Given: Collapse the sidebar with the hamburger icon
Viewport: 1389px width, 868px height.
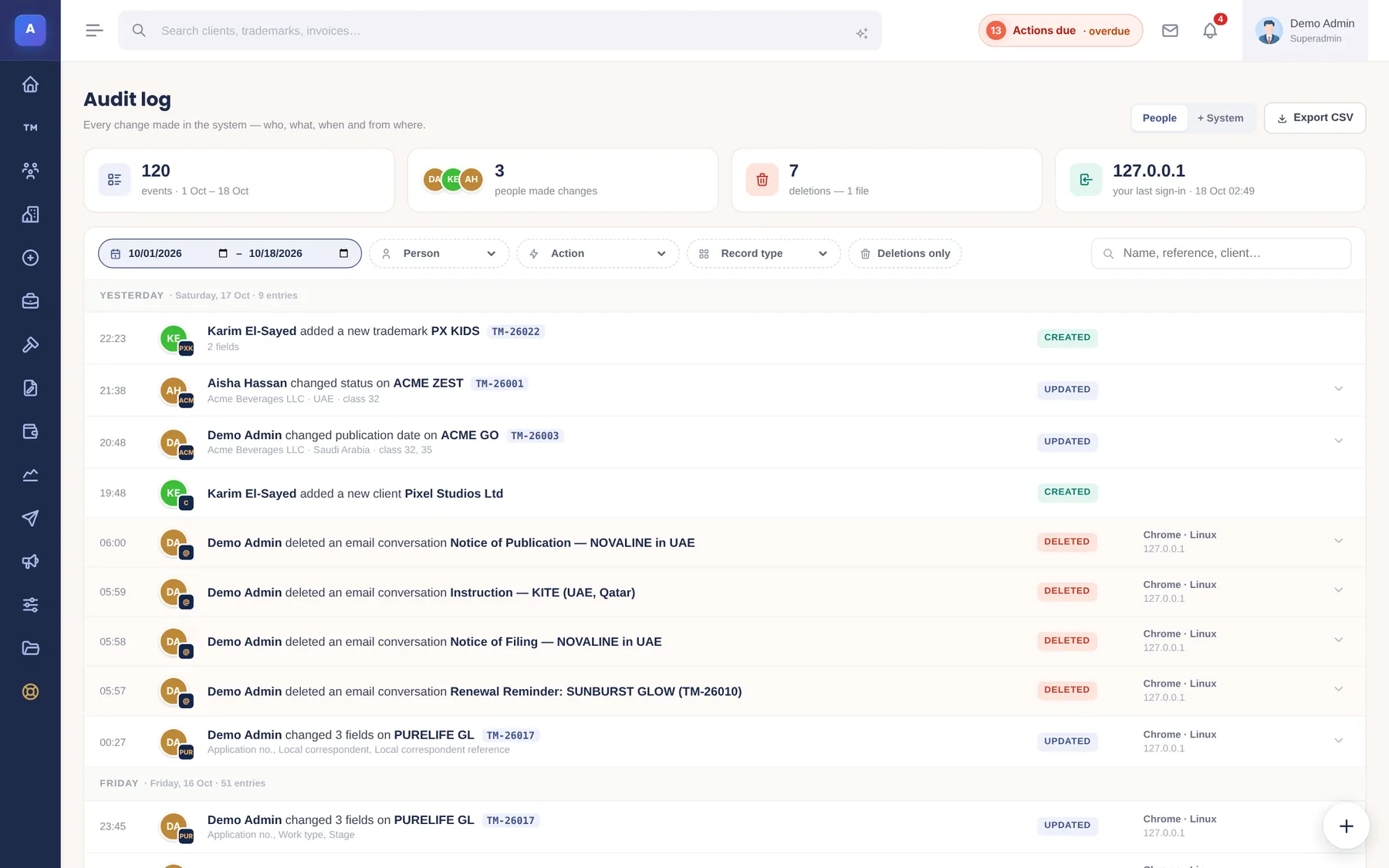Looking at the screenshot, I should [94, 30].
